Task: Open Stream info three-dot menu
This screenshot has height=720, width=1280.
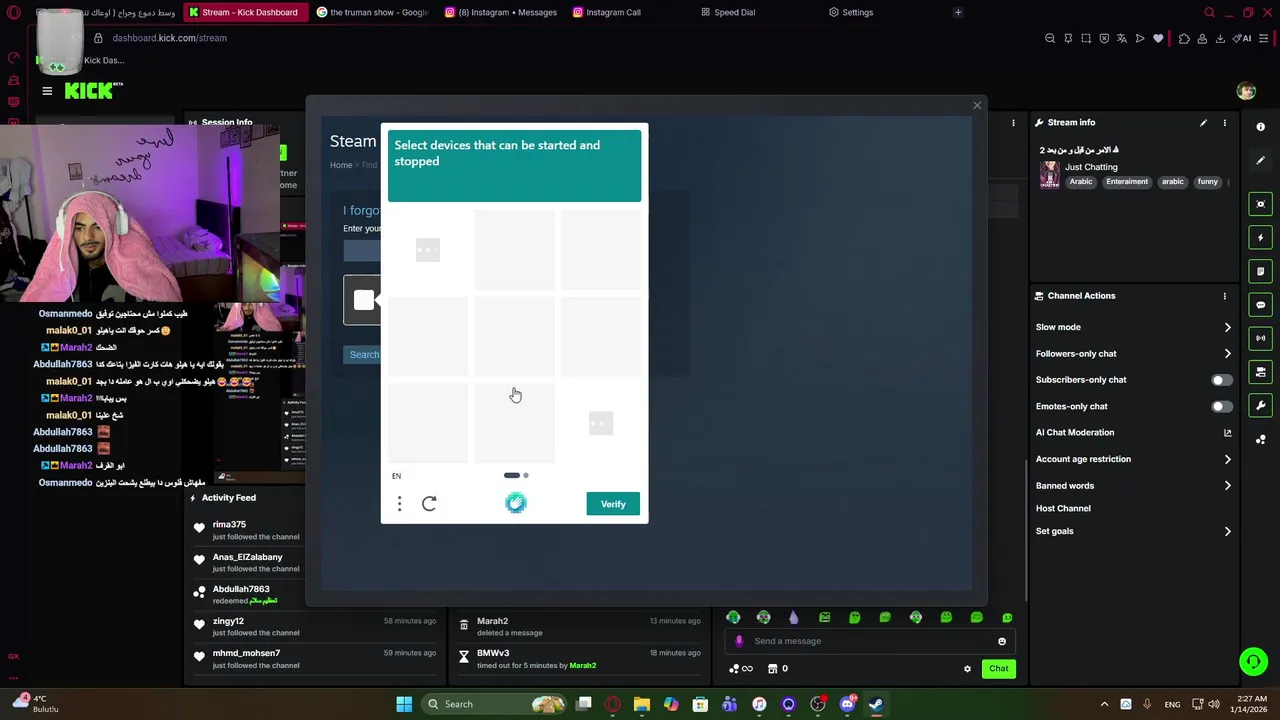Action: [x=1225, y=123]
